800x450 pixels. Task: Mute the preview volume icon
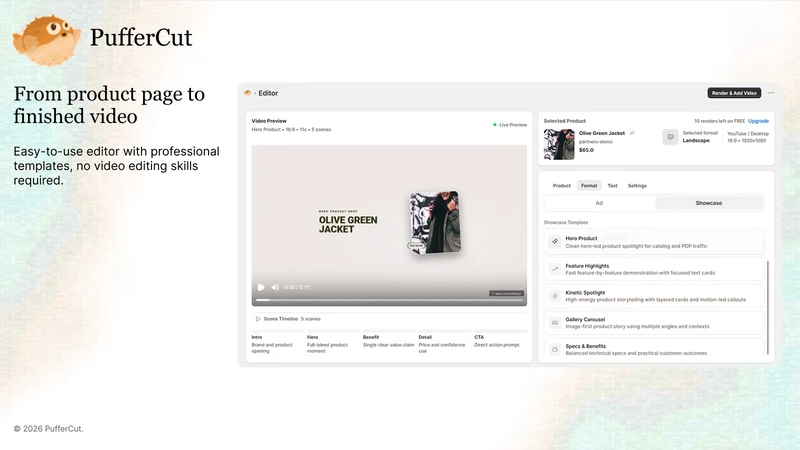(x=275, y=287)
